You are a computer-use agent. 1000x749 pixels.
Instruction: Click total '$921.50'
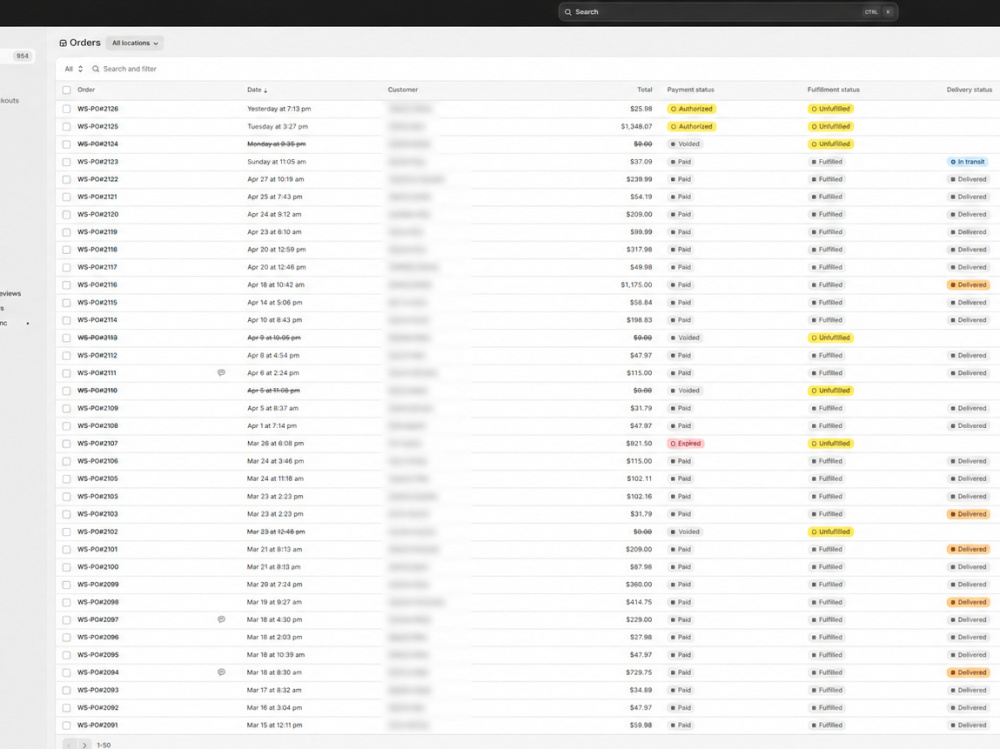tap(639, 443)
